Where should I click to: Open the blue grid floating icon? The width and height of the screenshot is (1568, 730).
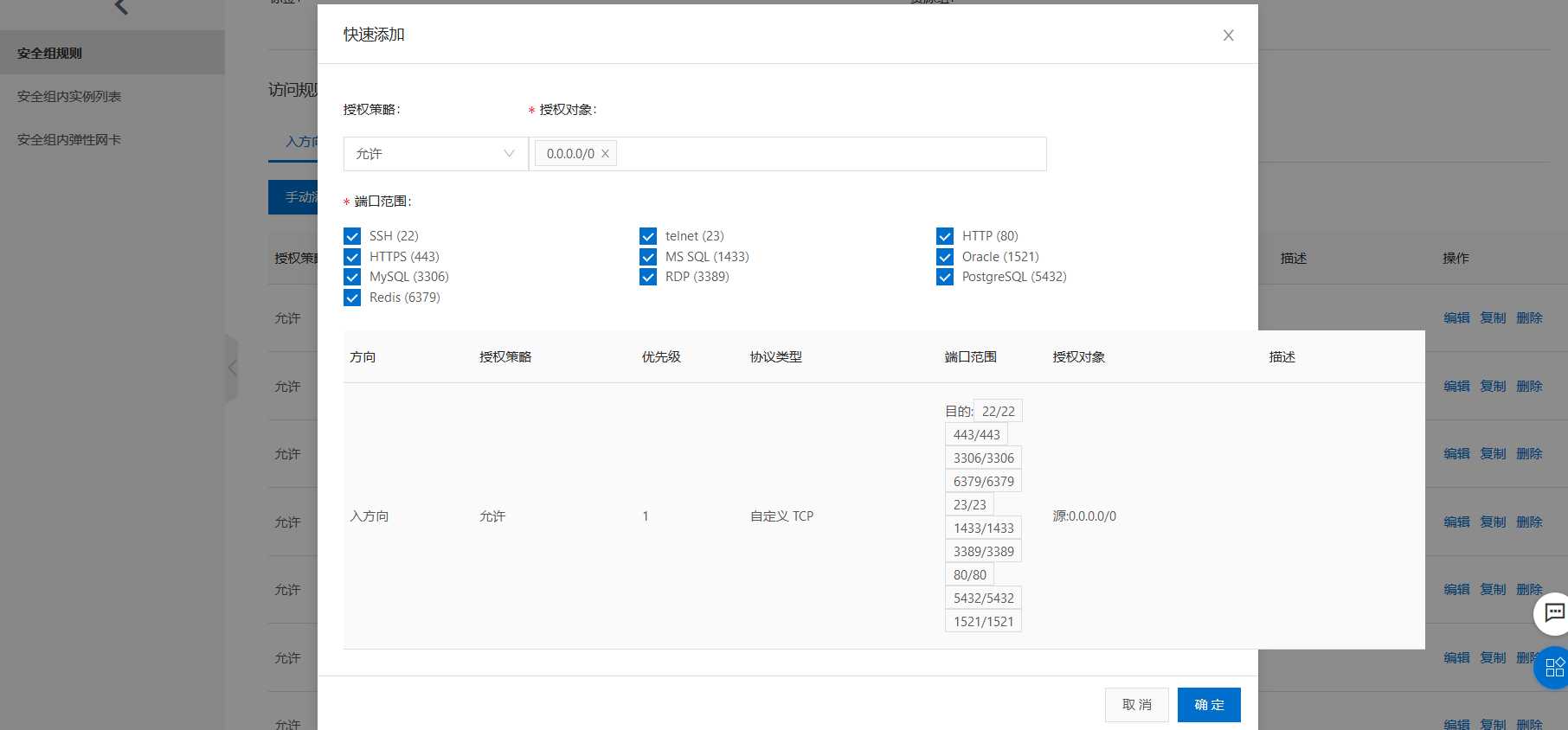click(1553, 667)
